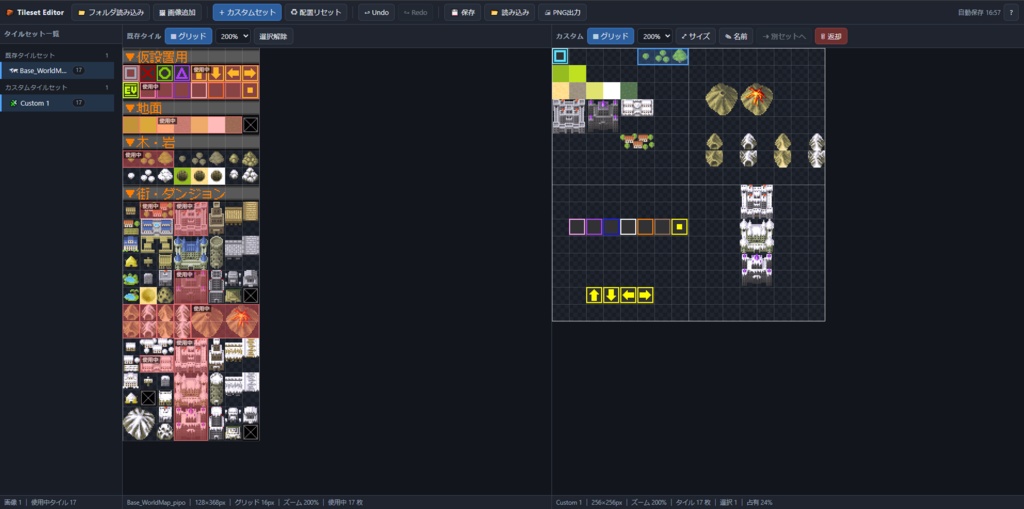Click the Undo button
The image size is (1024, 509).
(376, 12)
